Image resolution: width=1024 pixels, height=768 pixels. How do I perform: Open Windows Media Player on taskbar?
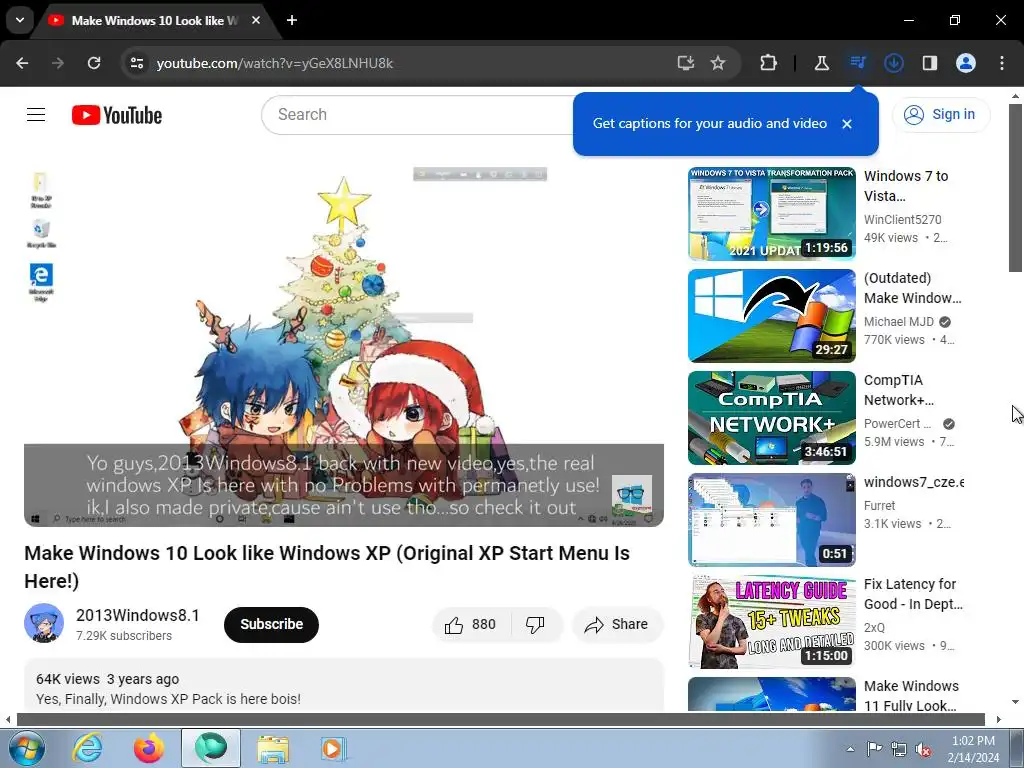pyautogui.click(x=333, y=748)
